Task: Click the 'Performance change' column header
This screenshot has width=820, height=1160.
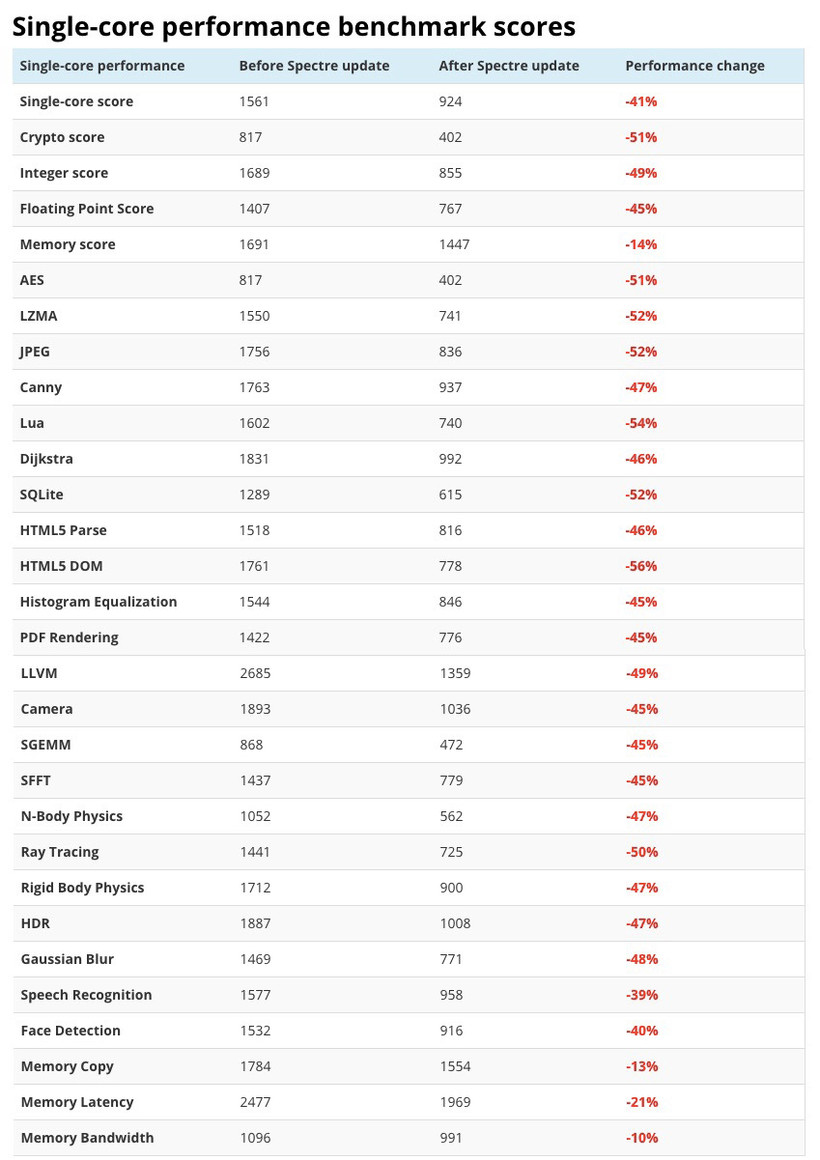Action: pos(695,66)
